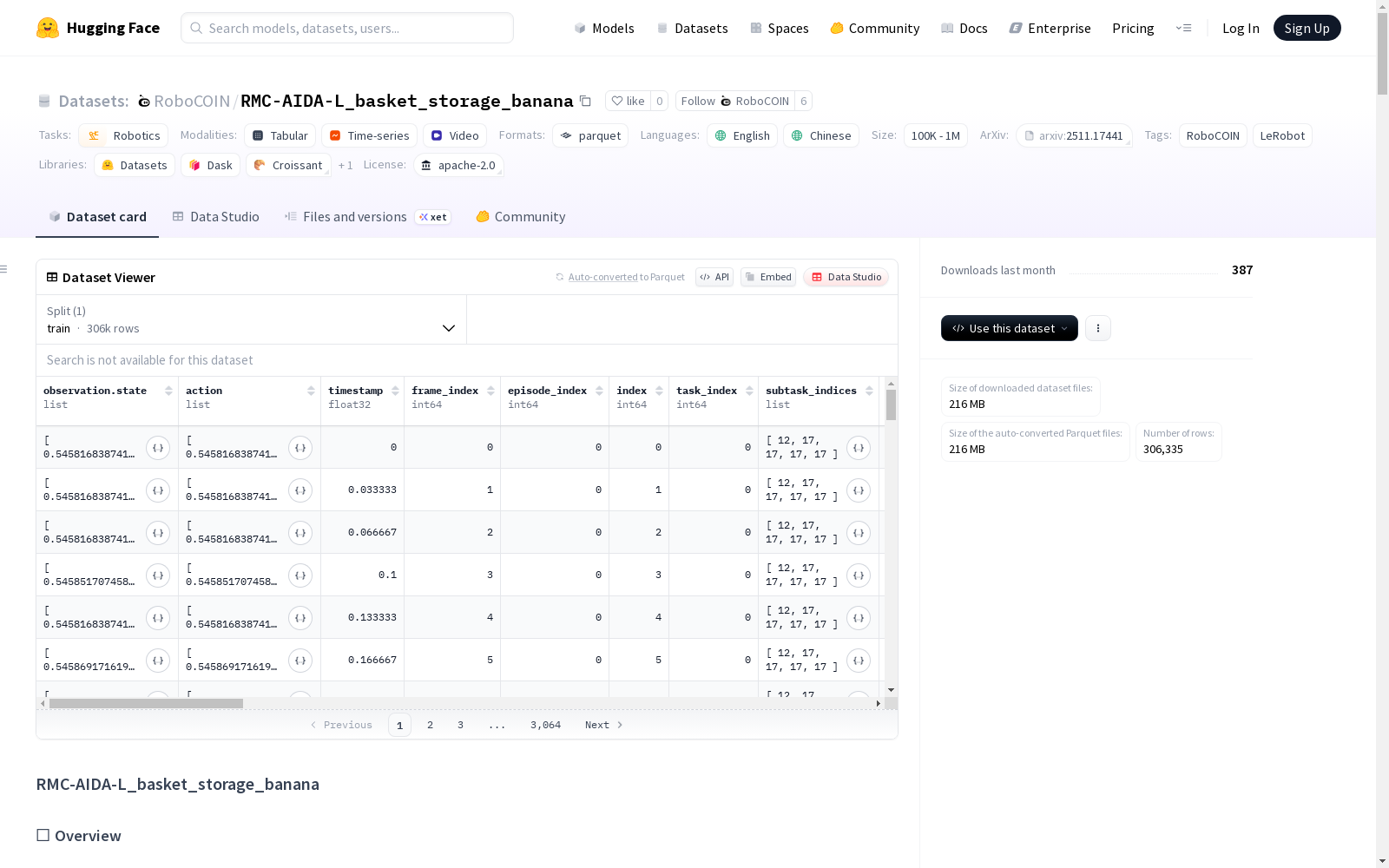Open Community in the top navigation
1389x868 pixels.
(875, 28)
